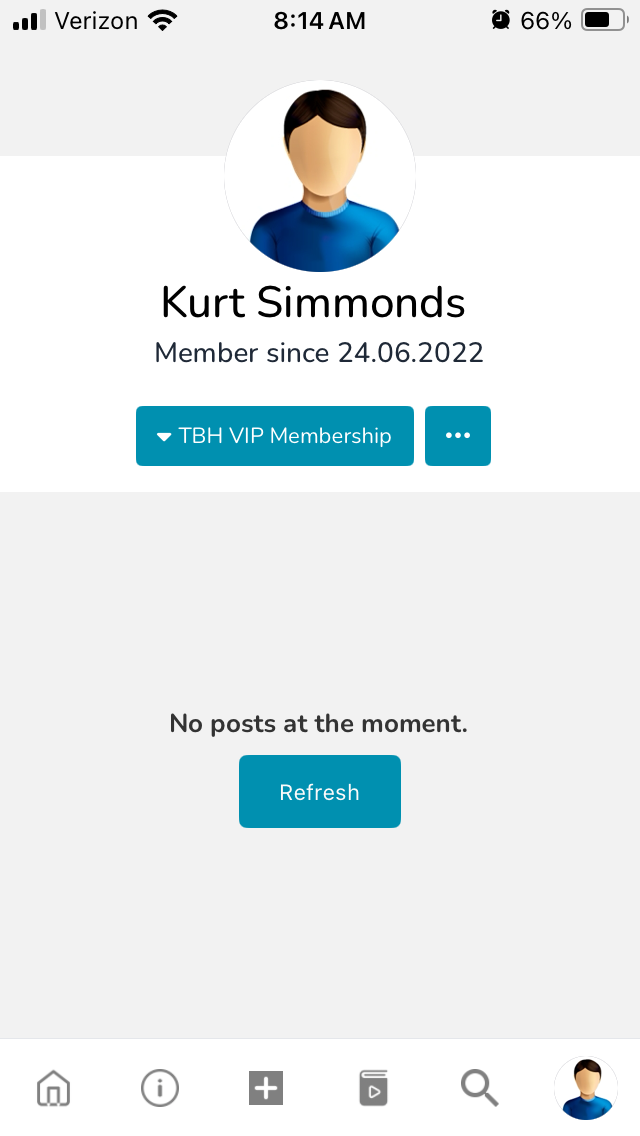This screenshot has width=640, height=1136.
Task: Expand the TBH VIP Membership dropdown
Action: [275, 436]
